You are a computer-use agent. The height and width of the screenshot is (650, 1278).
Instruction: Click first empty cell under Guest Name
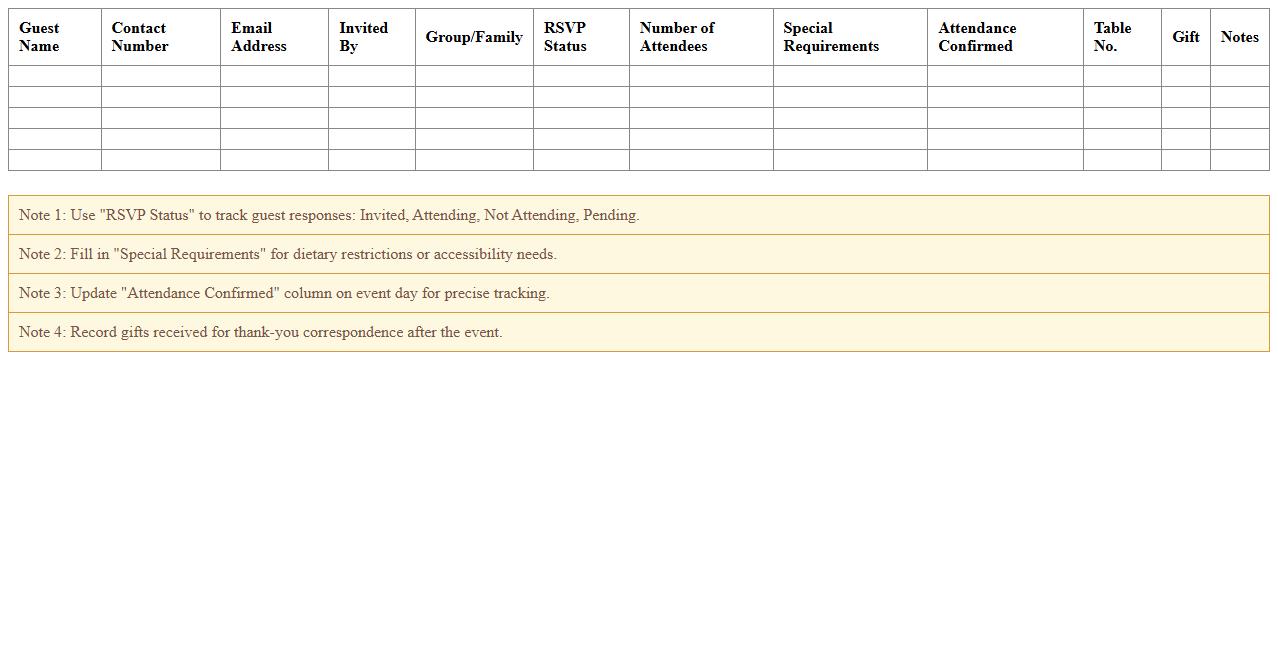(x=55, y=76)
